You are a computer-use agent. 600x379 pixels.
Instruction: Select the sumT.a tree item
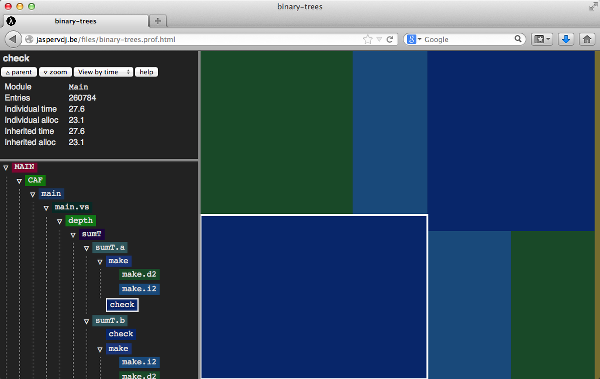click(x=110, y=248)
